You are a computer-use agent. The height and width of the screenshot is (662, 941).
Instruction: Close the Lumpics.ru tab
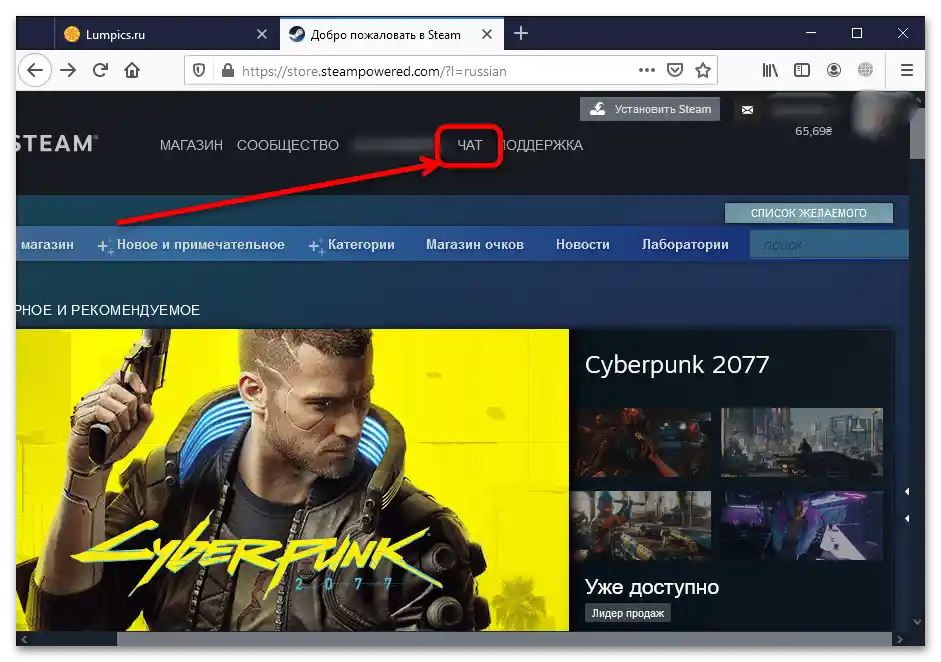tap(262, 34)
